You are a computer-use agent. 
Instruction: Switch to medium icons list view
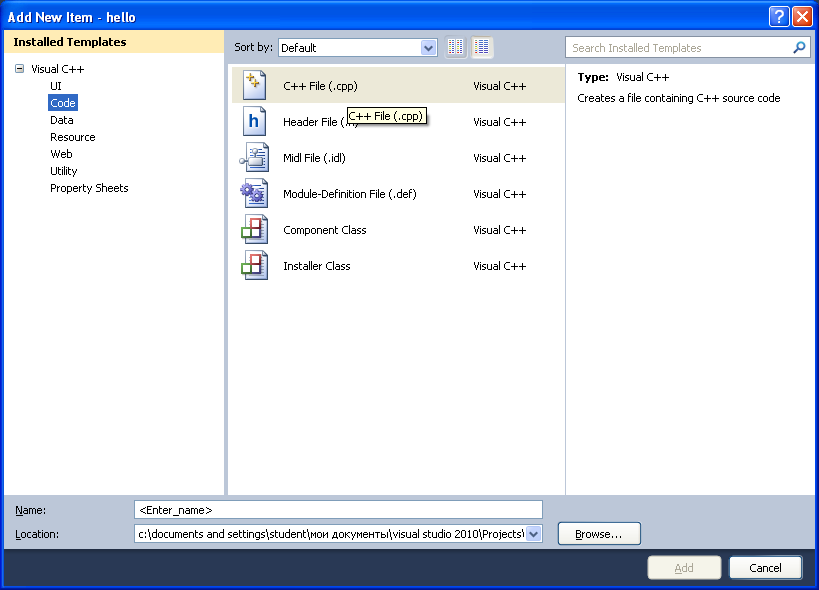click(x=482, y=48)
